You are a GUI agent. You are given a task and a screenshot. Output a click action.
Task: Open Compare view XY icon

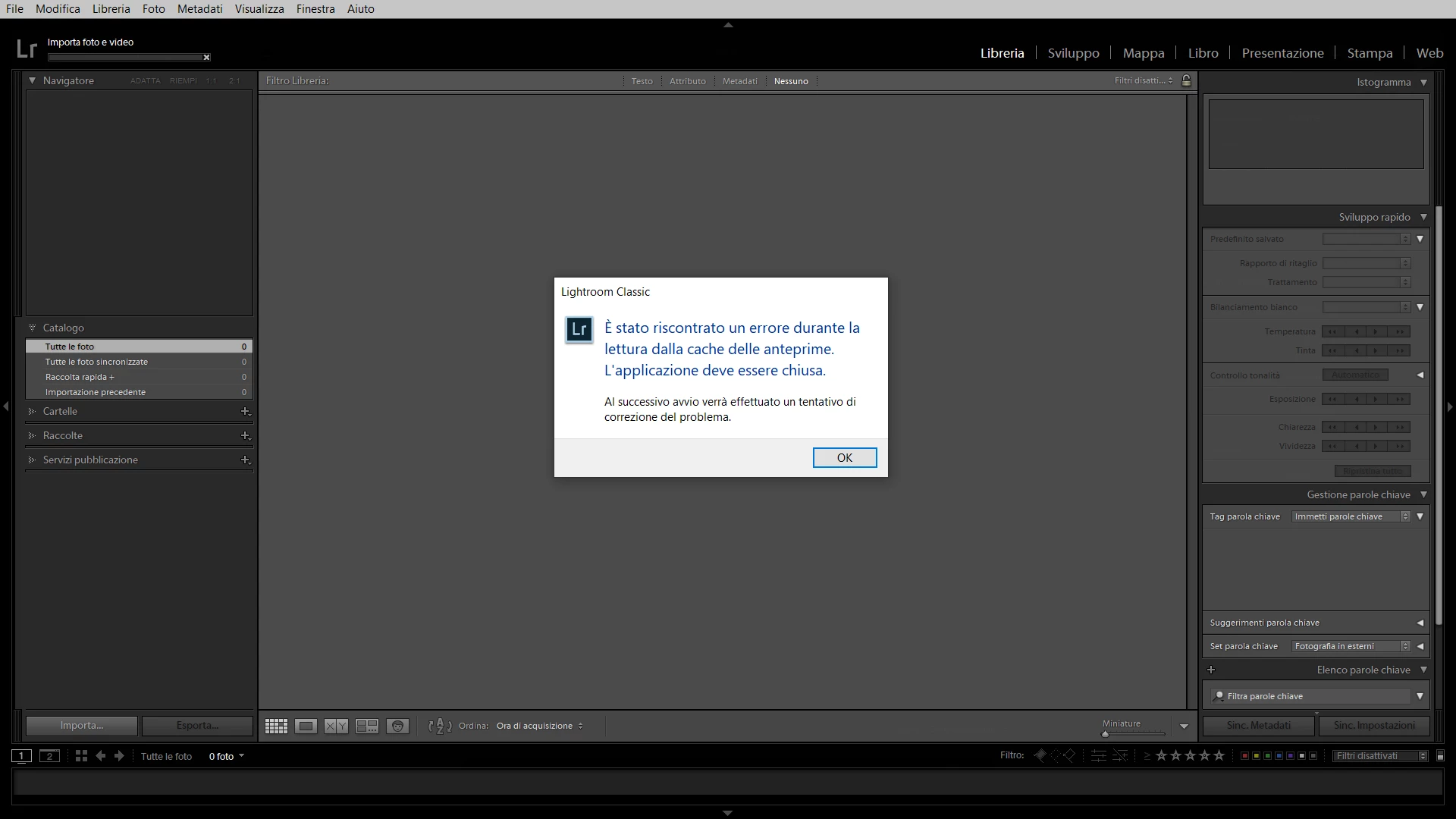(336, 726)
